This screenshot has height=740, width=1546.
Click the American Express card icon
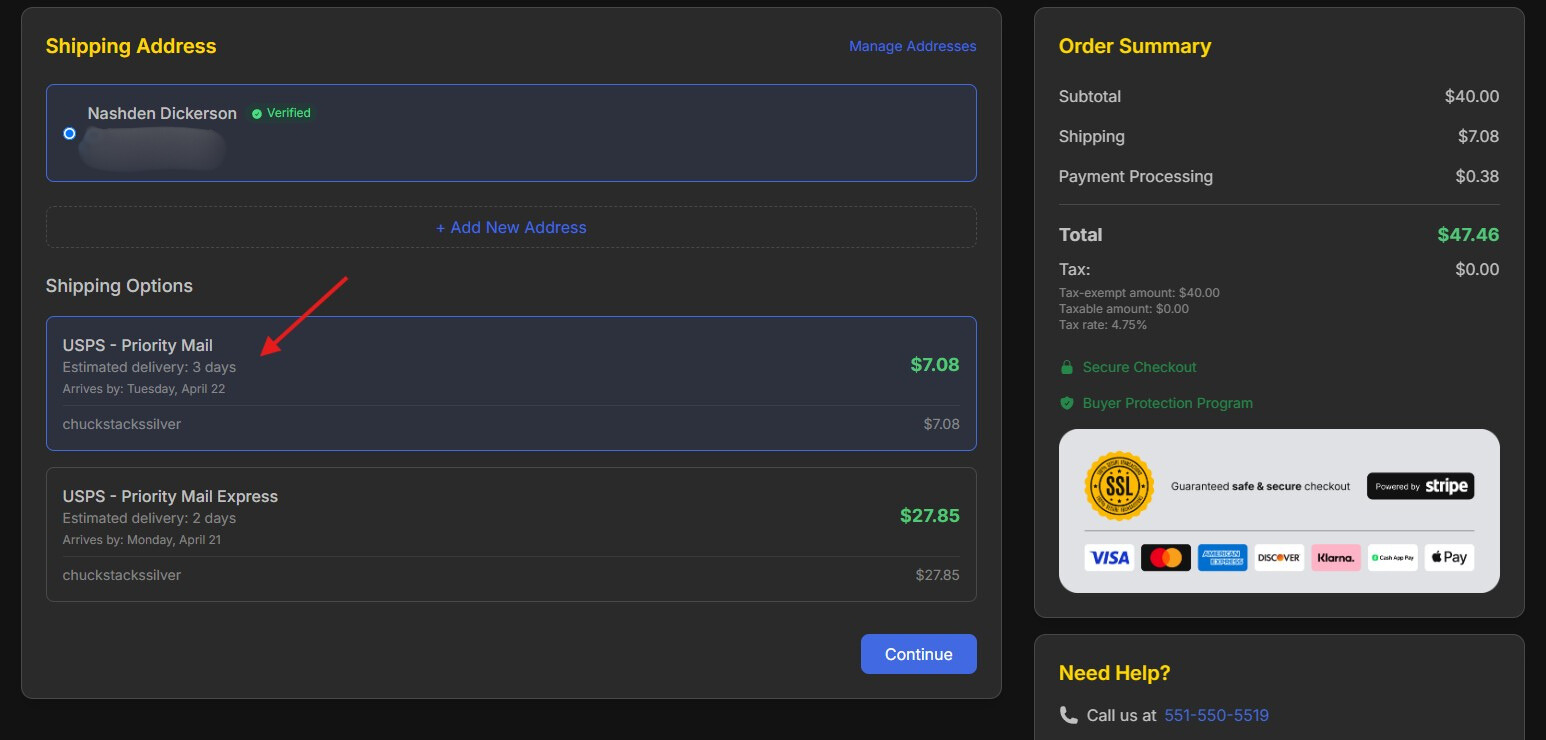1222,558
